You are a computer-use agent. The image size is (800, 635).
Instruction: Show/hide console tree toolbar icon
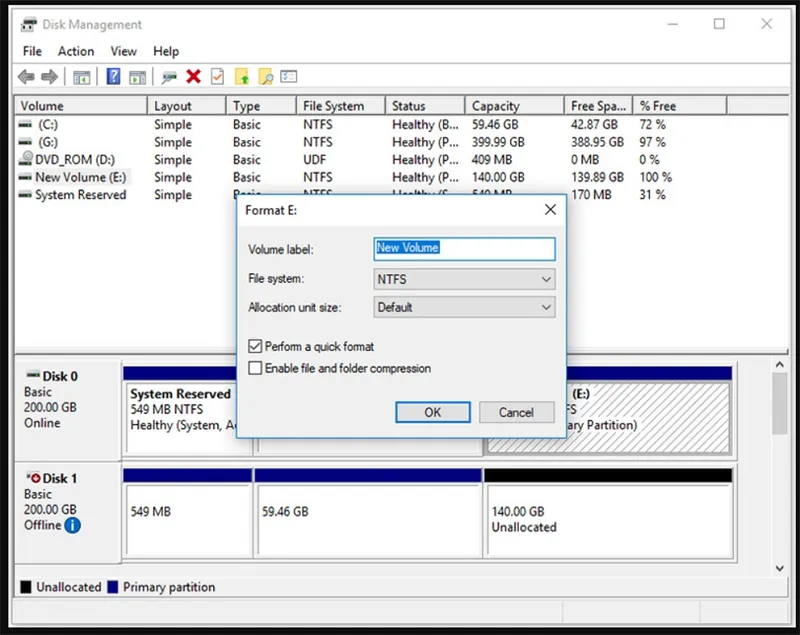[82, 78]
